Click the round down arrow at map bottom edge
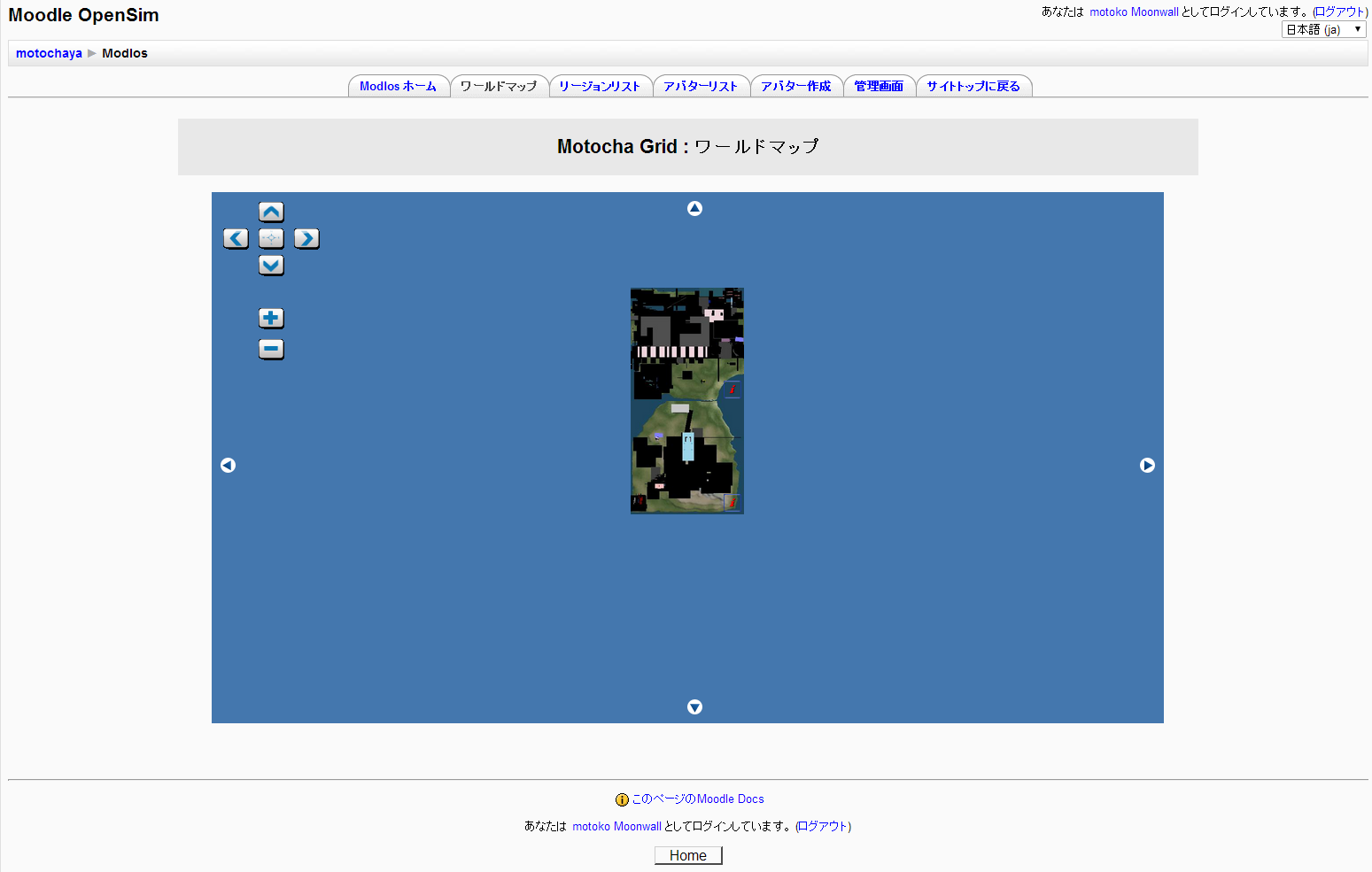1372x872 pixels. click(x=694, y=706)
